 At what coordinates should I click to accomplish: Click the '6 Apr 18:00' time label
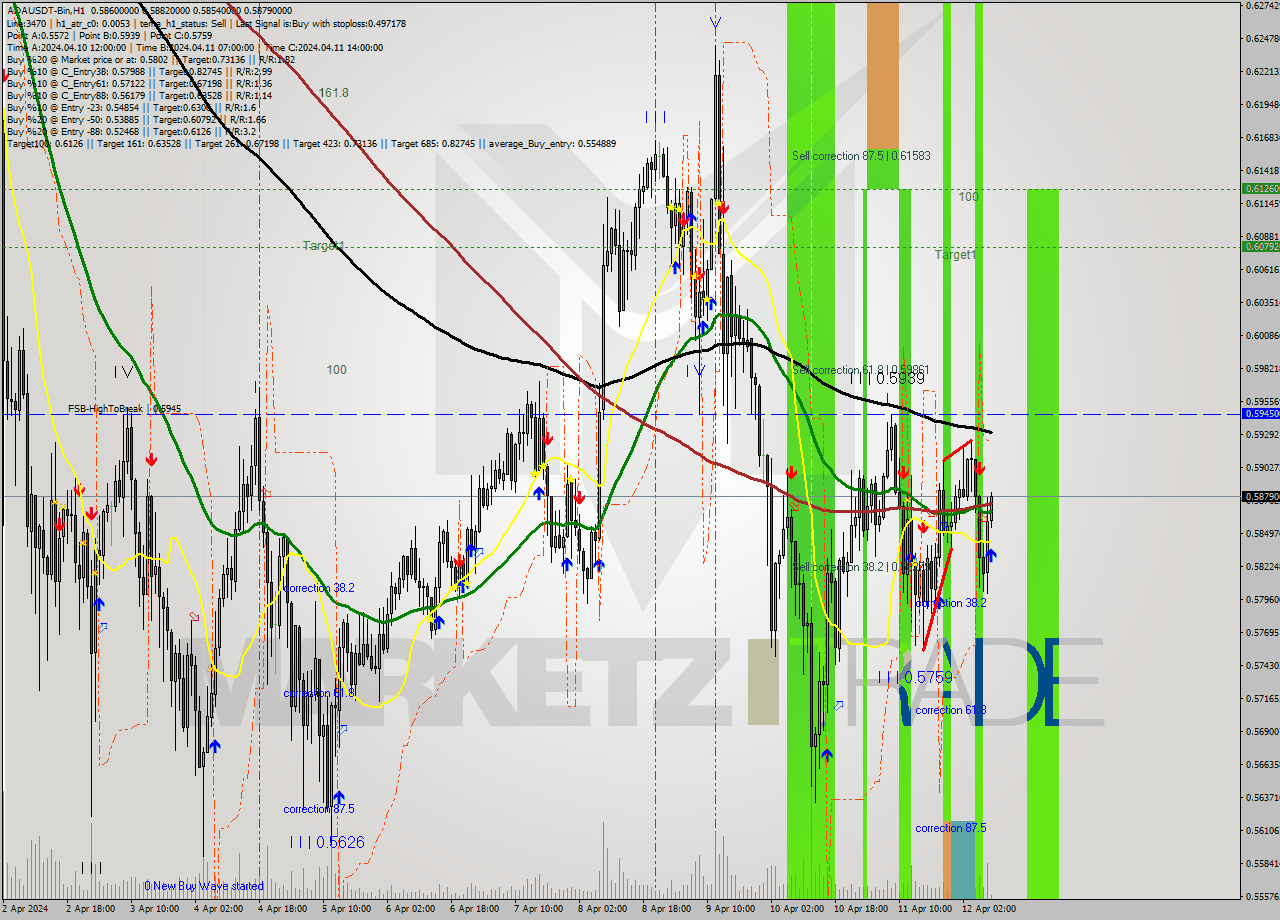pyautogui.click(x=474, y=909)
